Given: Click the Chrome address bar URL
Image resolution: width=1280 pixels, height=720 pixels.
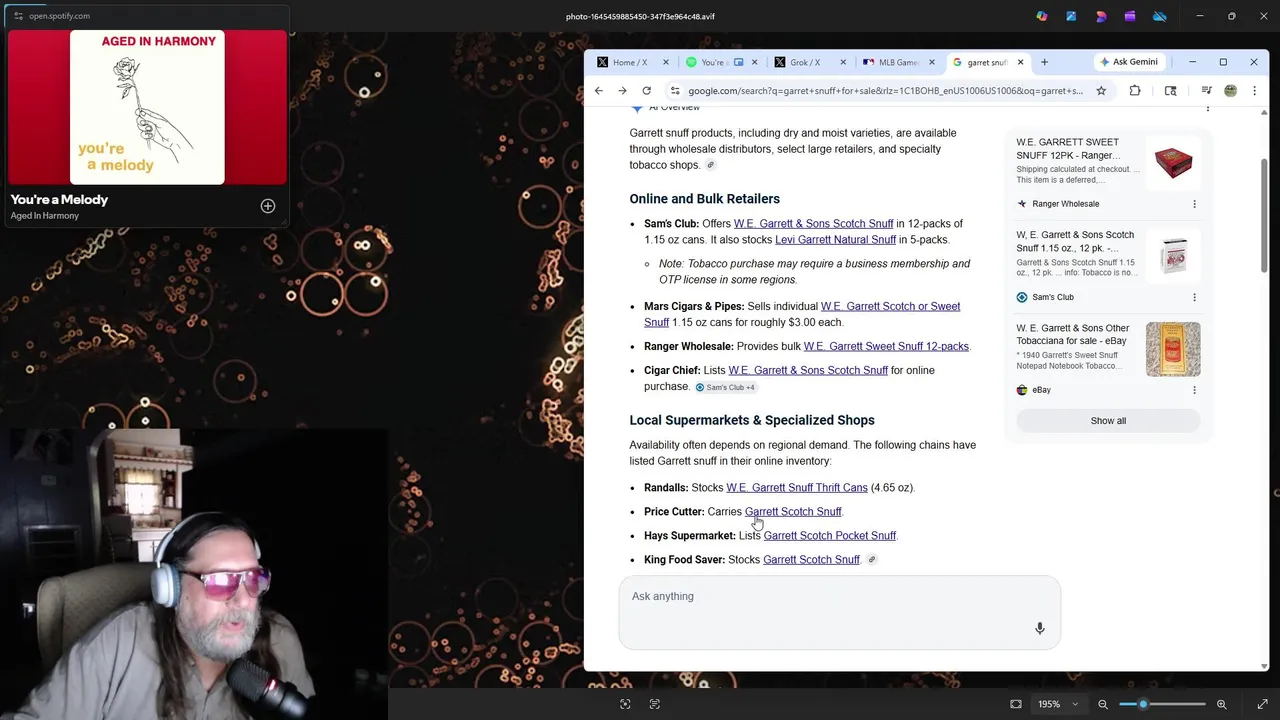Looking at the screenshot, I should pyautogui.click(x=885, y=91).
